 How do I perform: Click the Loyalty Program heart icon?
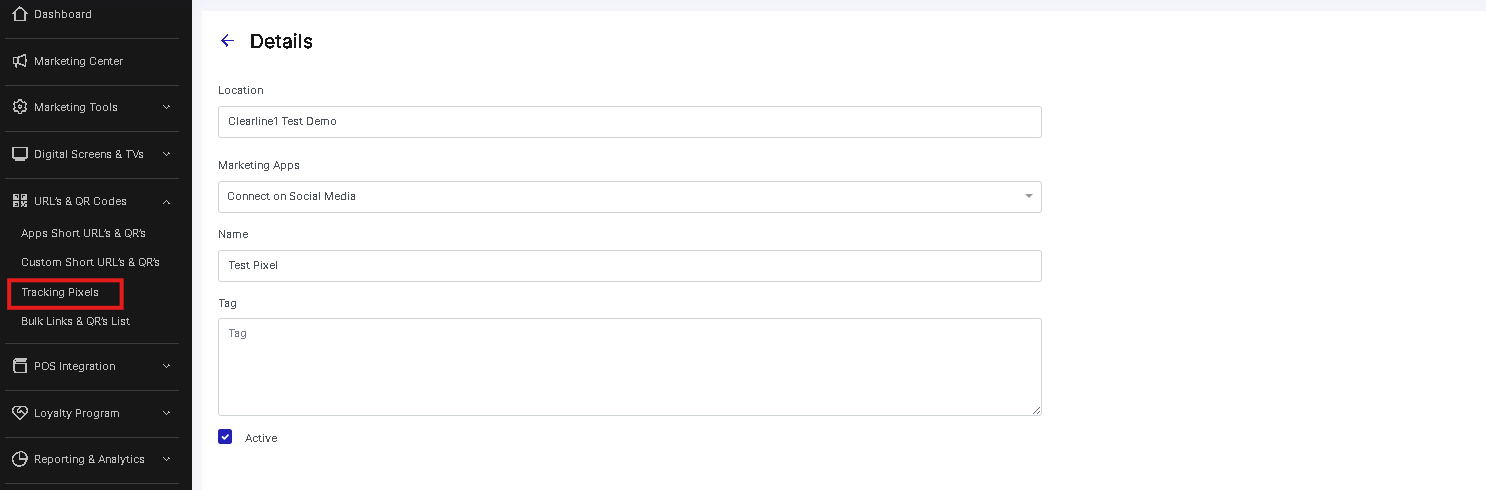point(19,413)
